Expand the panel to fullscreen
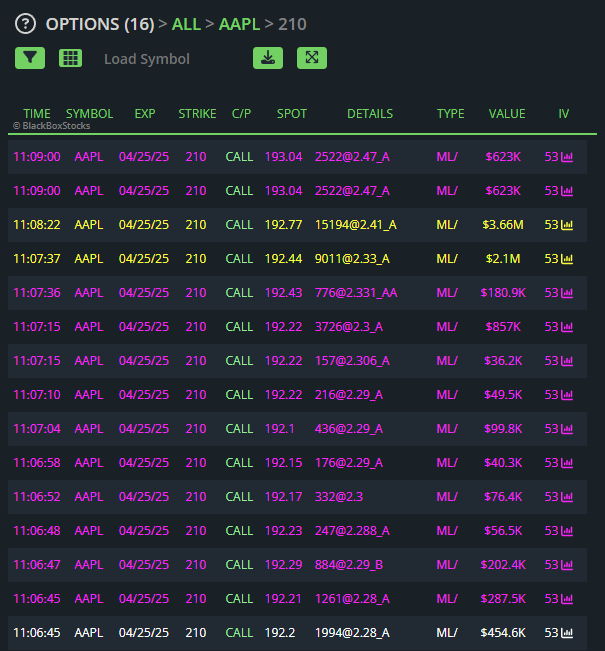Viewport: 605px width, 651px height. click(312, 58)
